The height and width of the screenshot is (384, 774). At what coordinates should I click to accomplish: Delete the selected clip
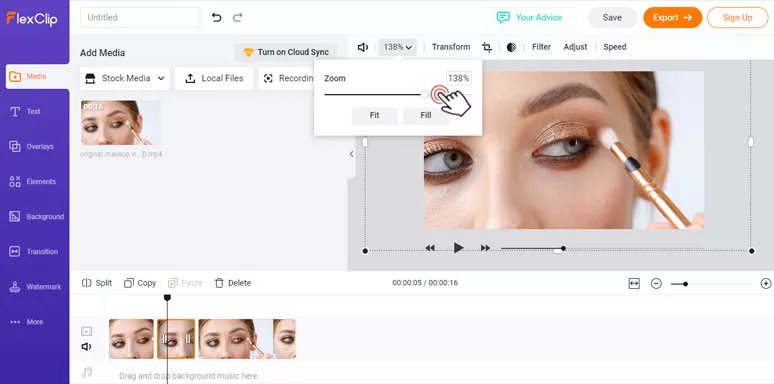233,283
